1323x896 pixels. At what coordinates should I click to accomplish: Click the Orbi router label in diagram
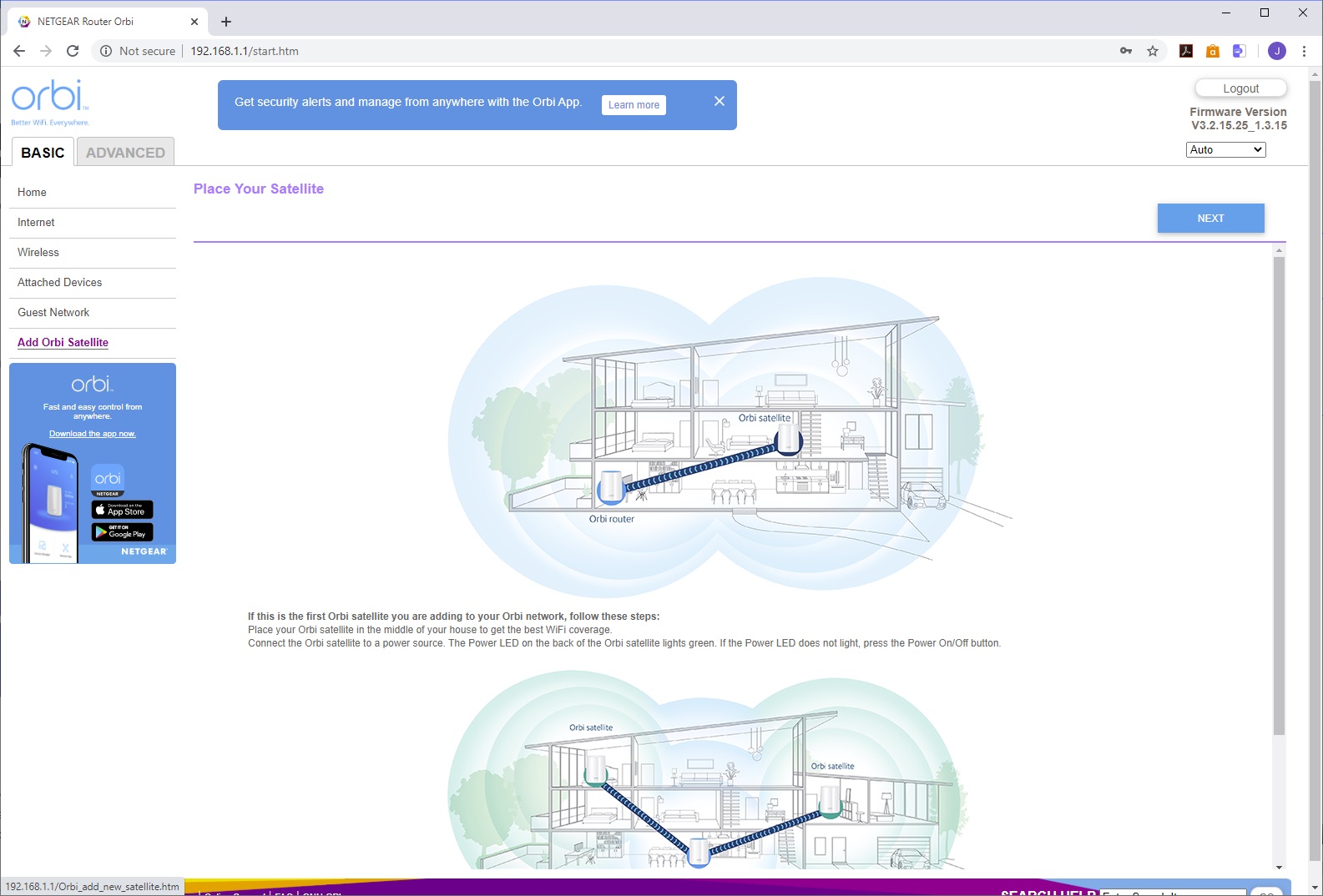[x=612, y=519]
